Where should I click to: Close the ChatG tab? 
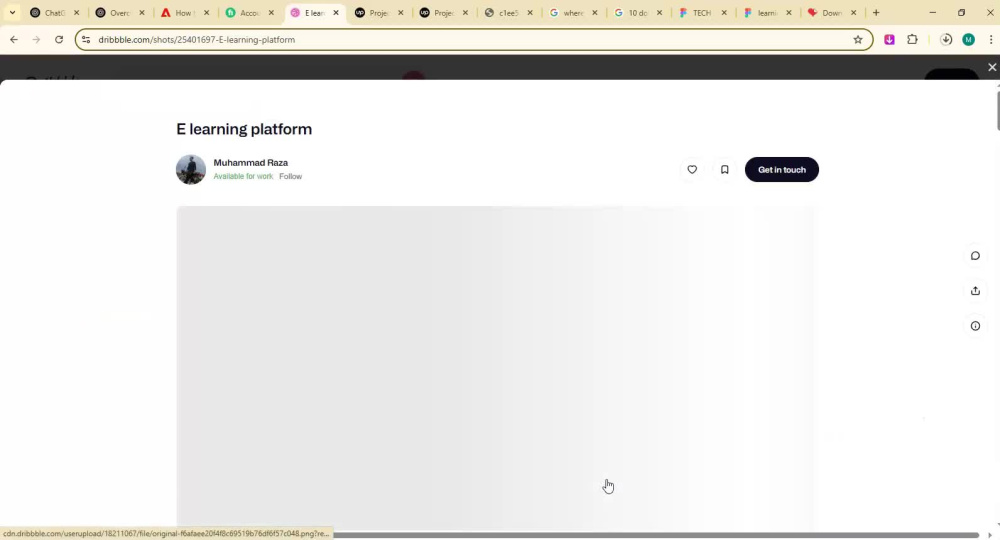[x=77, y=13]
